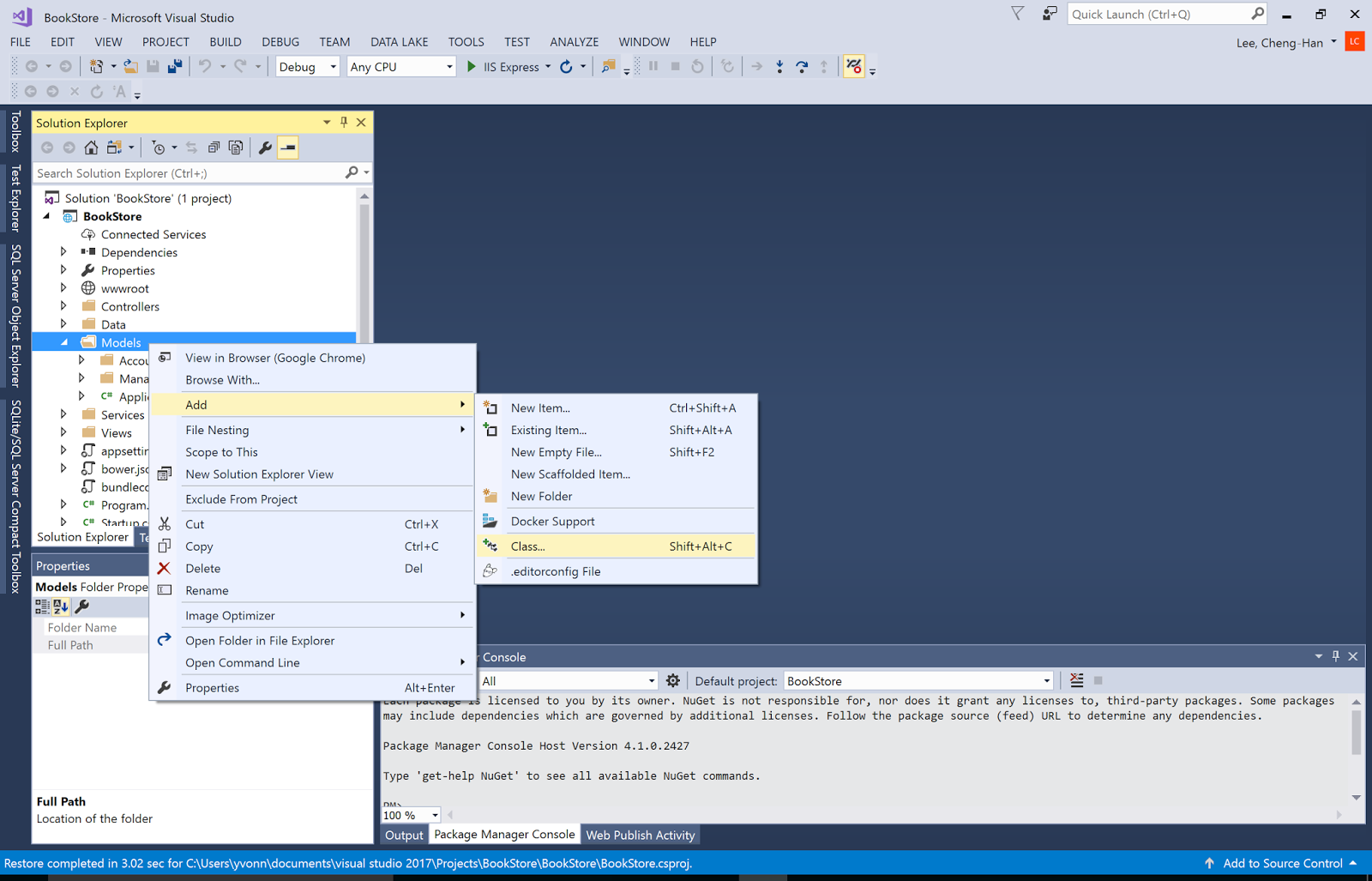Open the BUILD menu

click(x=226, y=42)
